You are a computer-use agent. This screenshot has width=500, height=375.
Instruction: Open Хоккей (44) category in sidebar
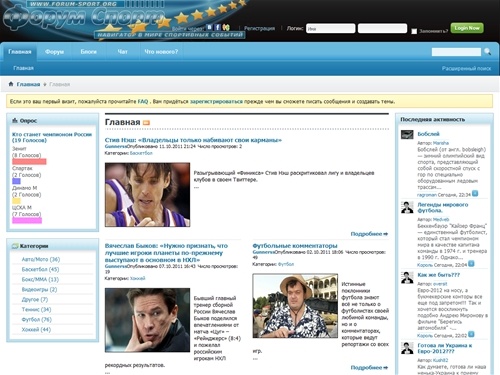coord(36,329)
